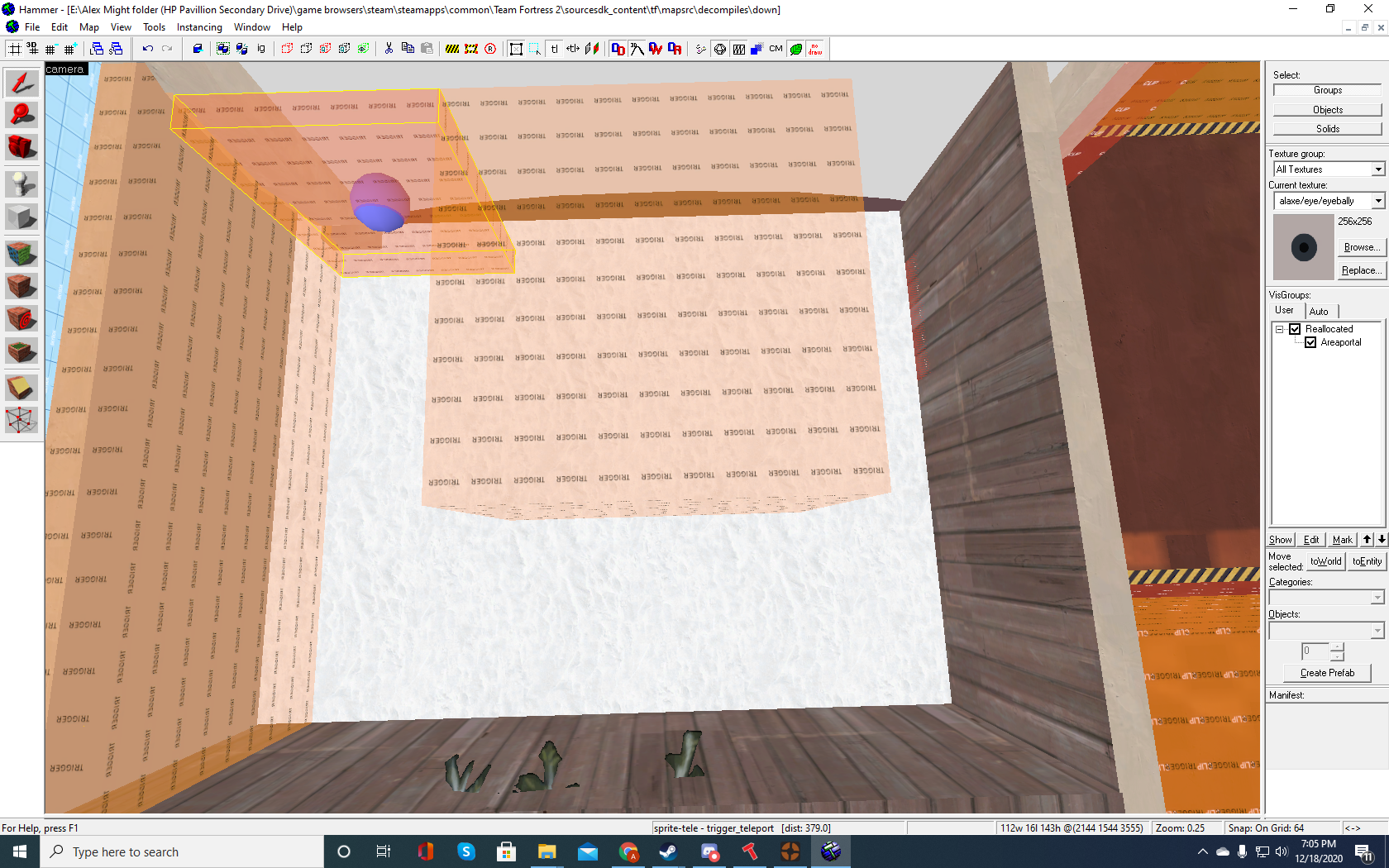Click the CM collision models toolbar button
The height and width of the screenshot is (868, 1389).
click(776, 49)
